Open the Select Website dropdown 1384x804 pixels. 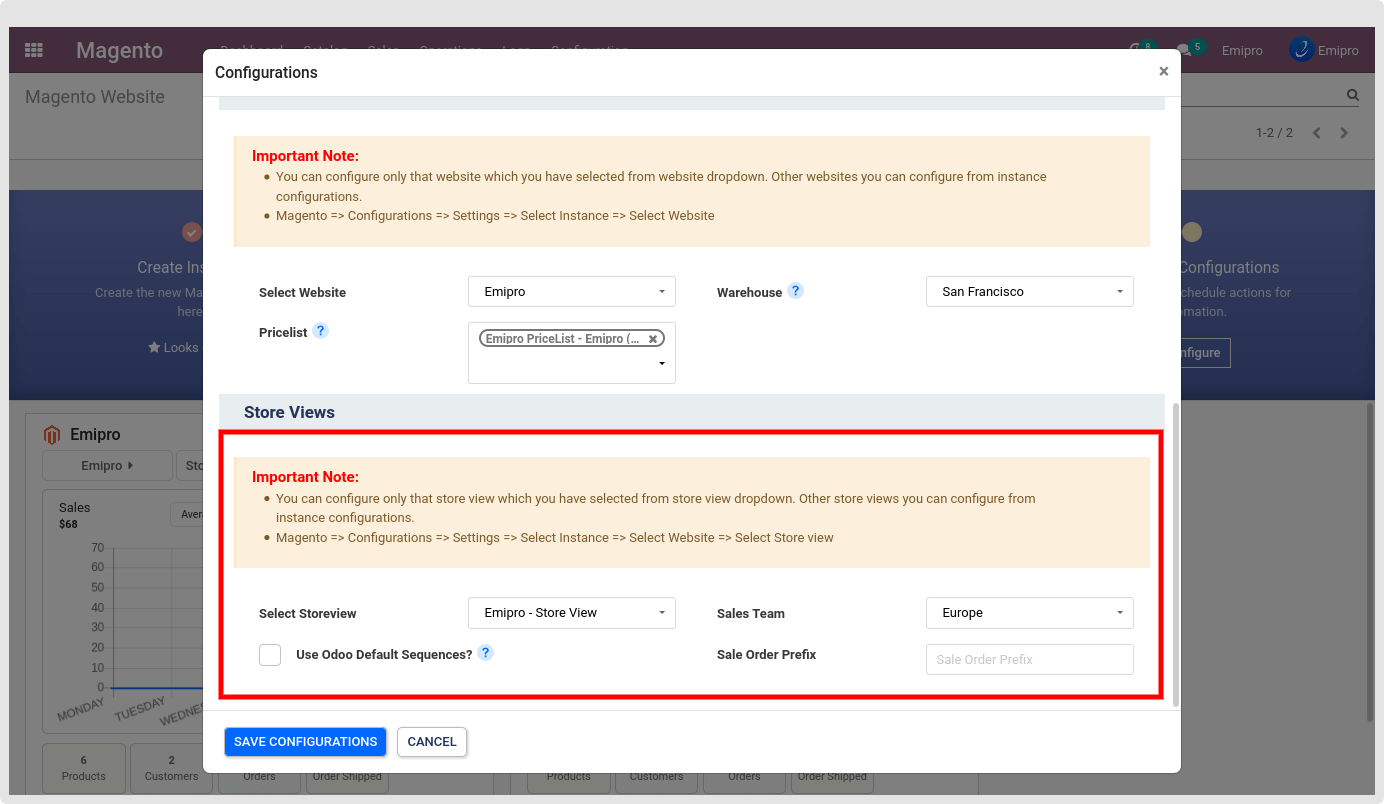tap(572, 292)
